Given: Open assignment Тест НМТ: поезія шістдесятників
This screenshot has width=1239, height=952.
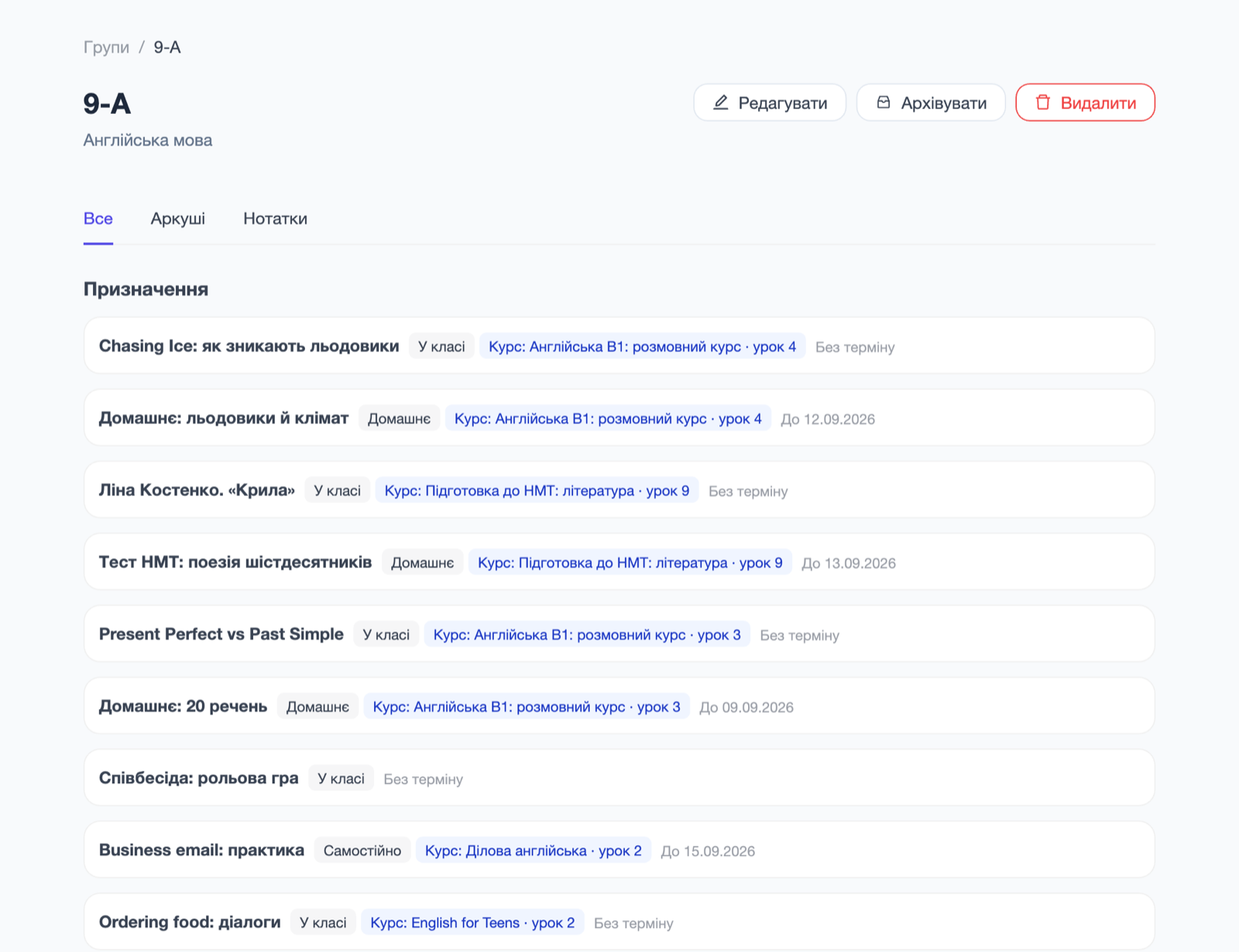Looking at the screenshot, I should point(619,562).
